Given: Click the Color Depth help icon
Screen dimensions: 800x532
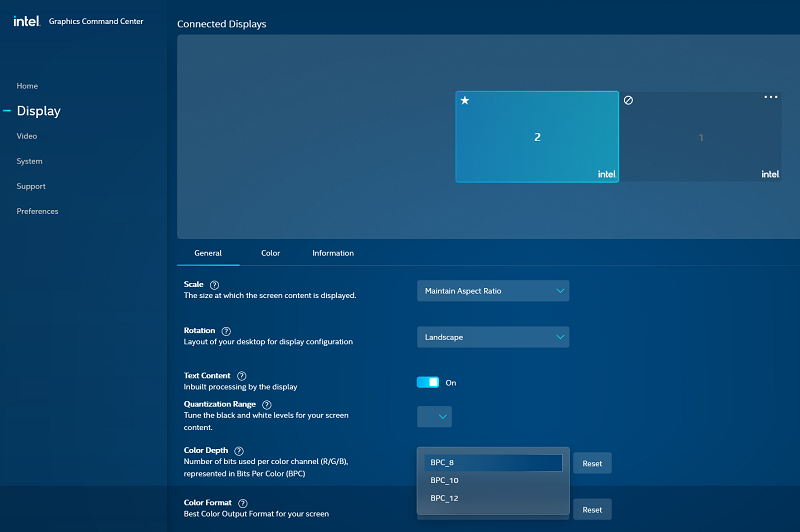Looking at the screenshot, I should click(239, 451).
